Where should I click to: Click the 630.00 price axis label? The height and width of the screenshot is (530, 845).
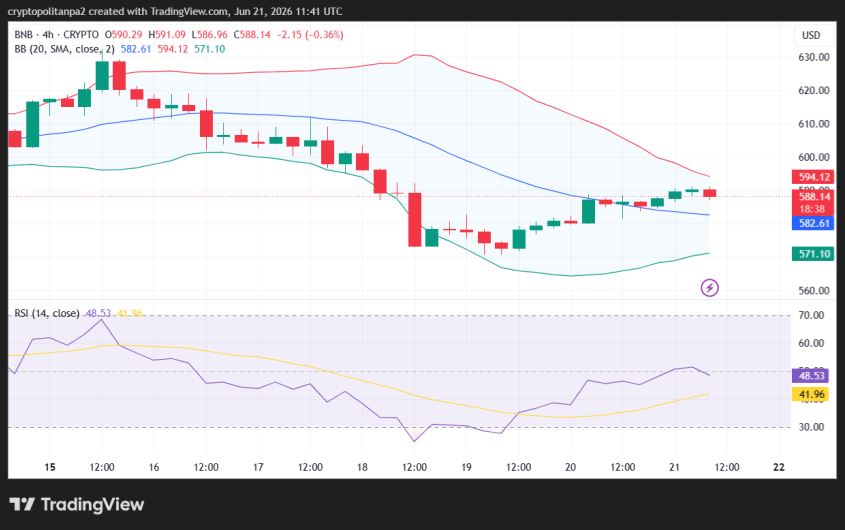pyautogui.click(x=813, y=57)
